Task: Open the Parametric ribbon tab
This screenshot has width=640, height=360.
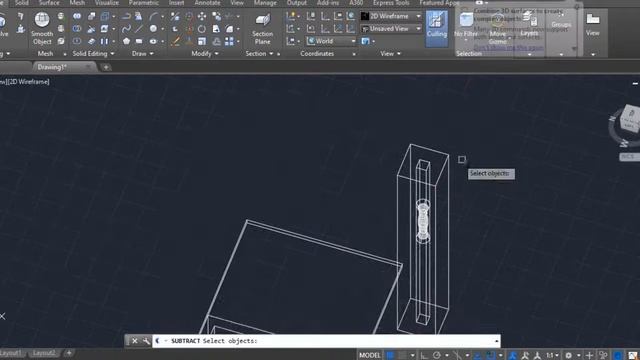Action: click(x=144, y=3)
